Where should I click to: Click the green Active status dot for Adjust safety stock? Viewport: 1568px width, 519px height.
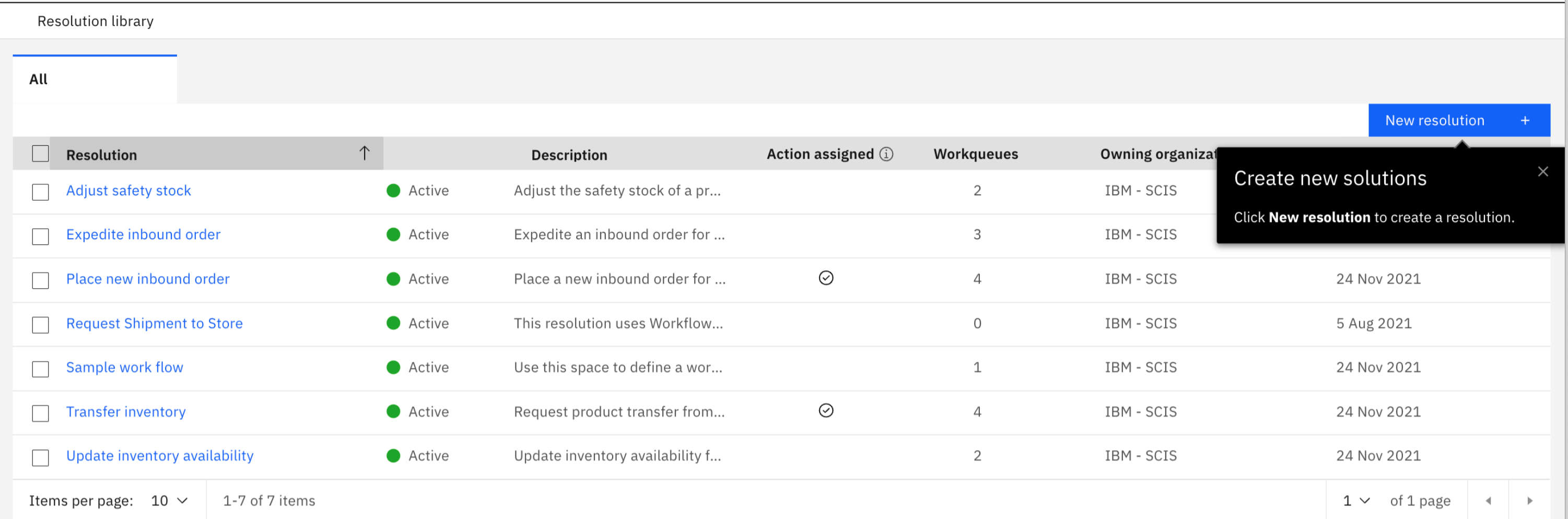click(393, 191)
